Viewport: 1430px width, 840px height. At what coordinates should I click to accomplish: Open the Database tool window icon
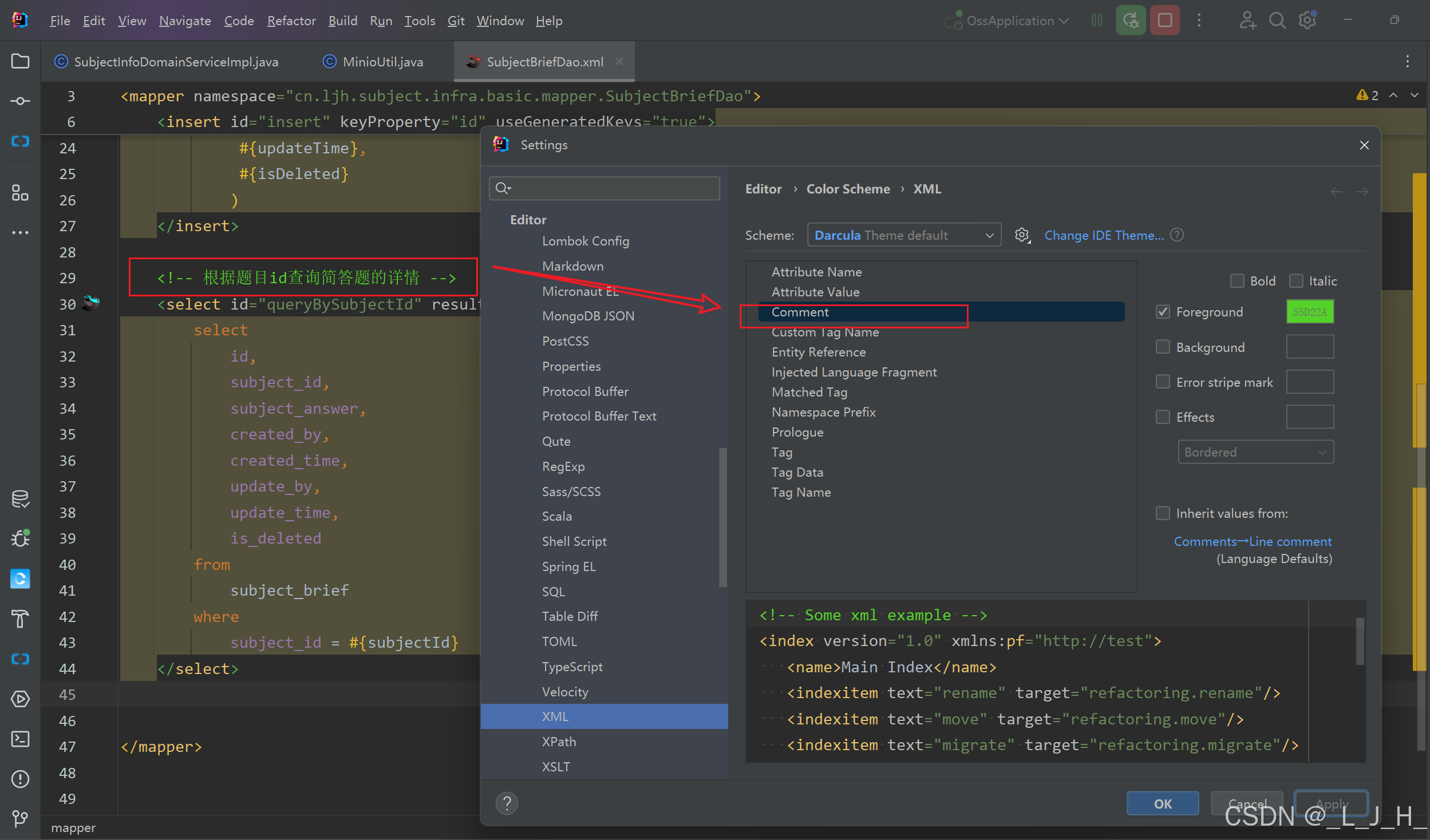click(20, 499)
